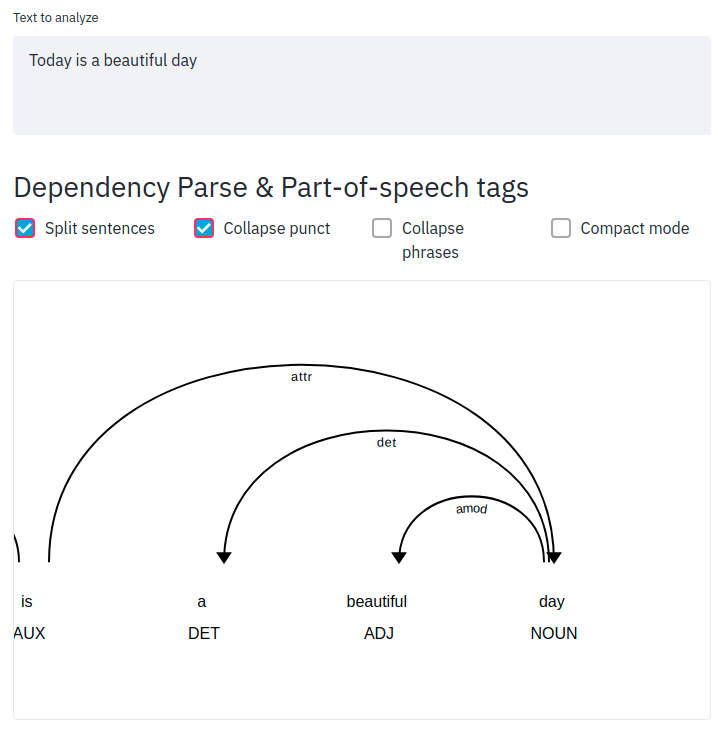Click the AUX part-of-speech tag
Viewport: 718px width, 755px height.
29,633
